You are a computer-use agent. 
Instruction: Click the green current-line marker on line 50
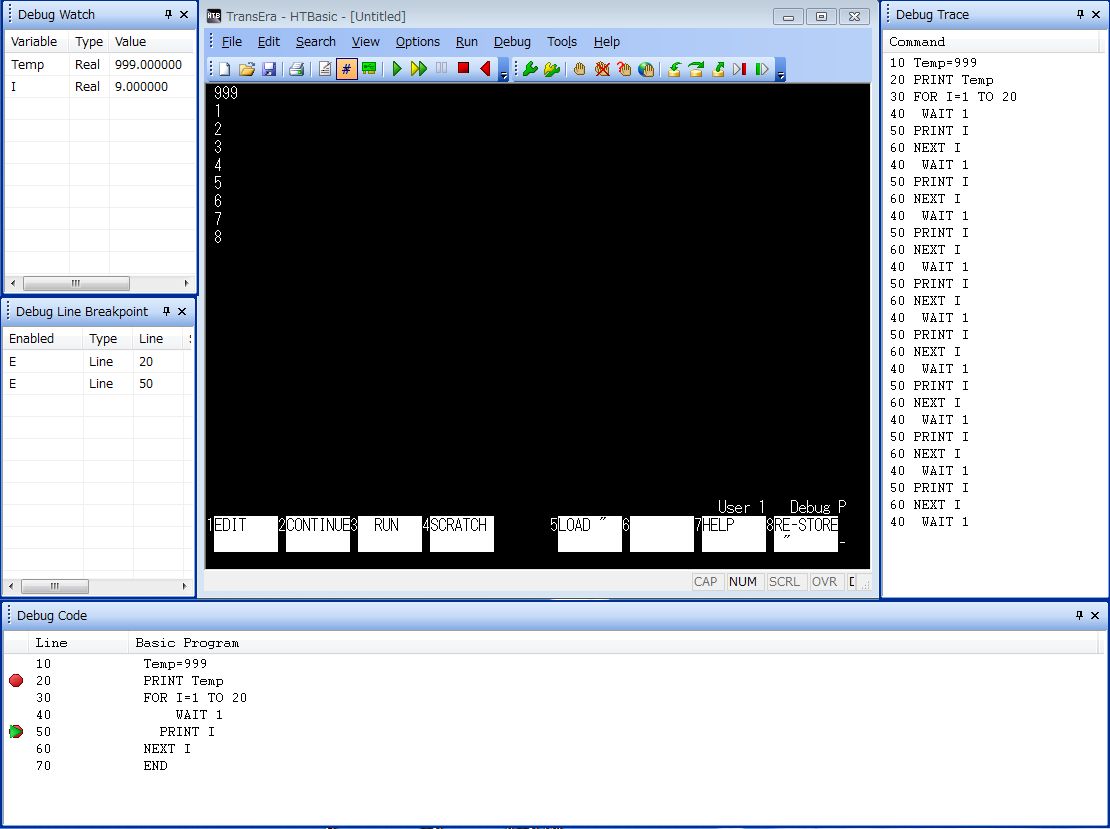[x=16, y=731]
